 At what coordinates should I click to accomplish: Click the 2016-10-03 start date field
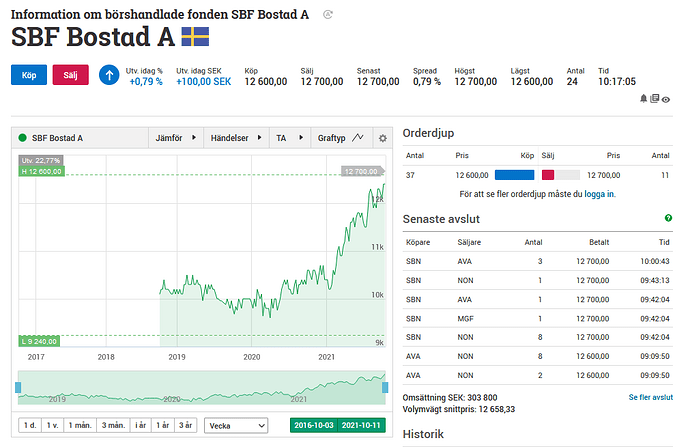click(x=314, y=425)
